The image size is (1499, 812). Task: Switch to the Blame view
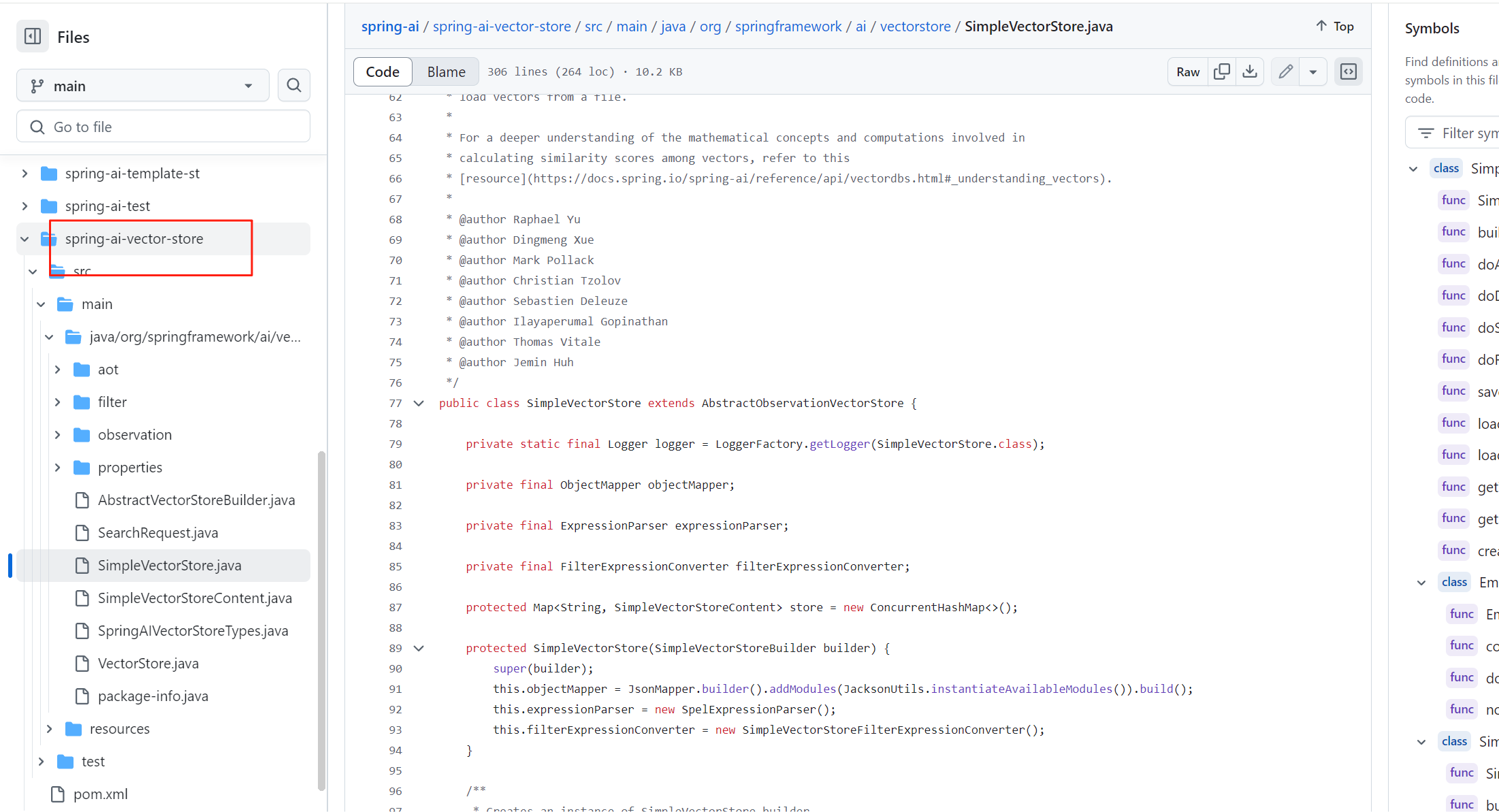coord(445,71)
